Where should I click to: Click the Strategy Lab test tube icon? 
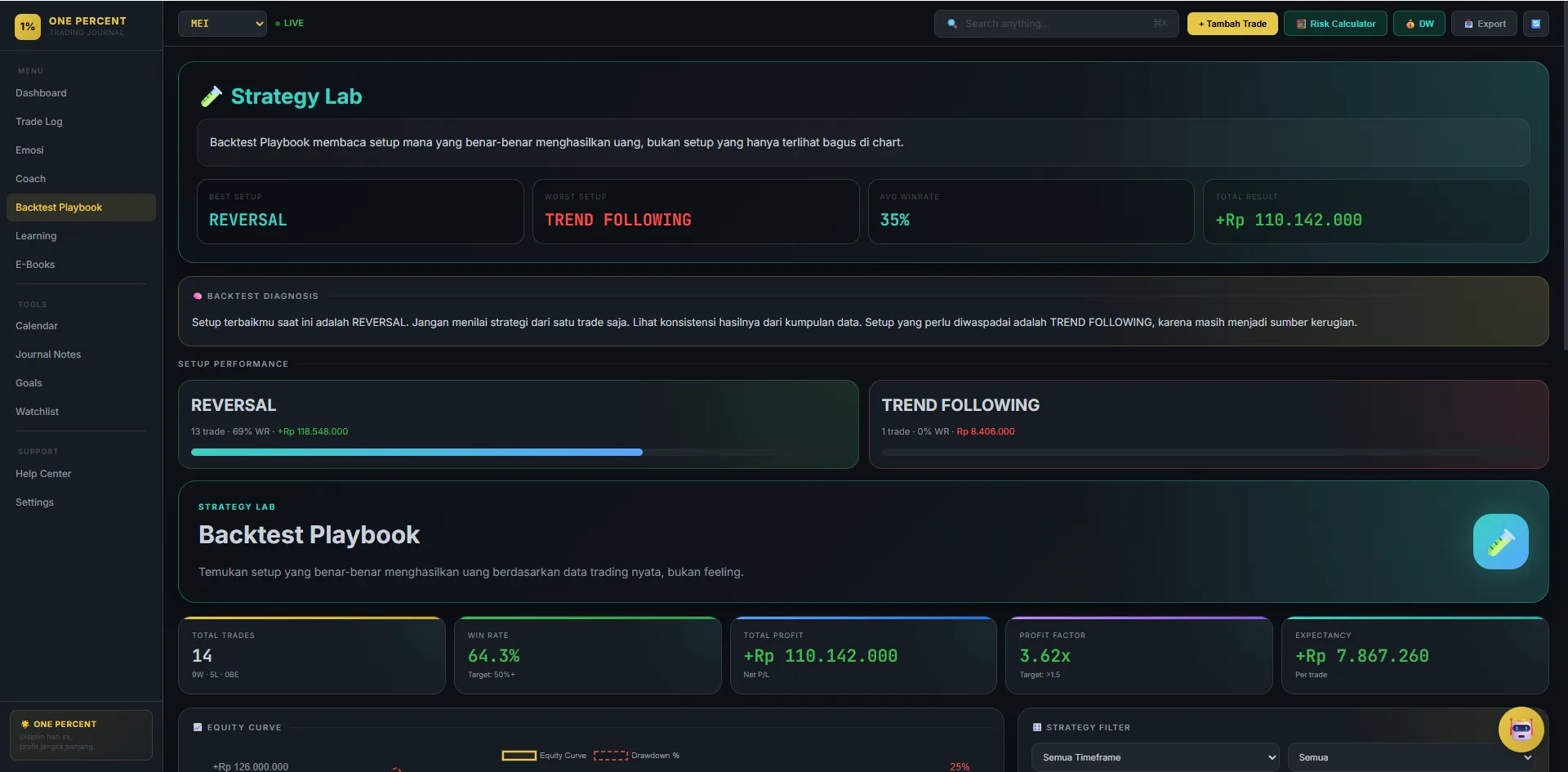pos(211,96)
